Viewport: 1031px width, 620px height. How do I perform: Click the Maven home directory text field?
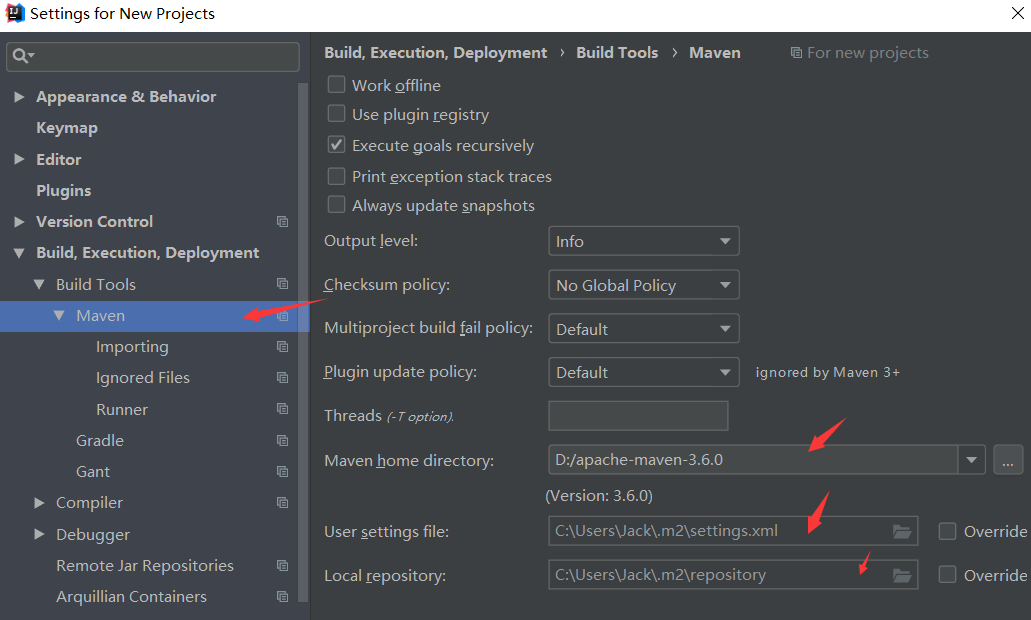[753, 460]
